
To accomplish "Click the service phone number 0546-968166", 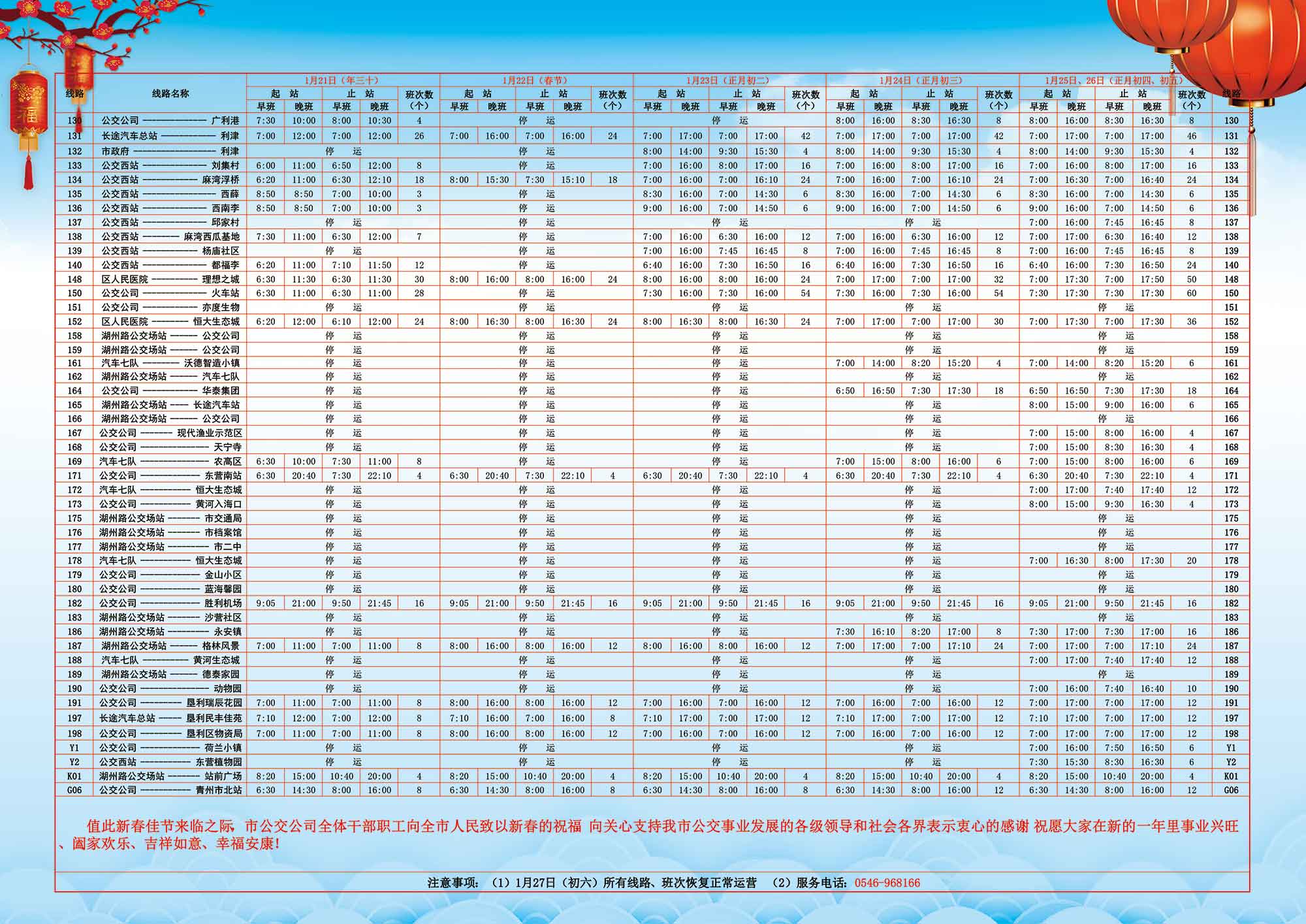I will (887, 883).
